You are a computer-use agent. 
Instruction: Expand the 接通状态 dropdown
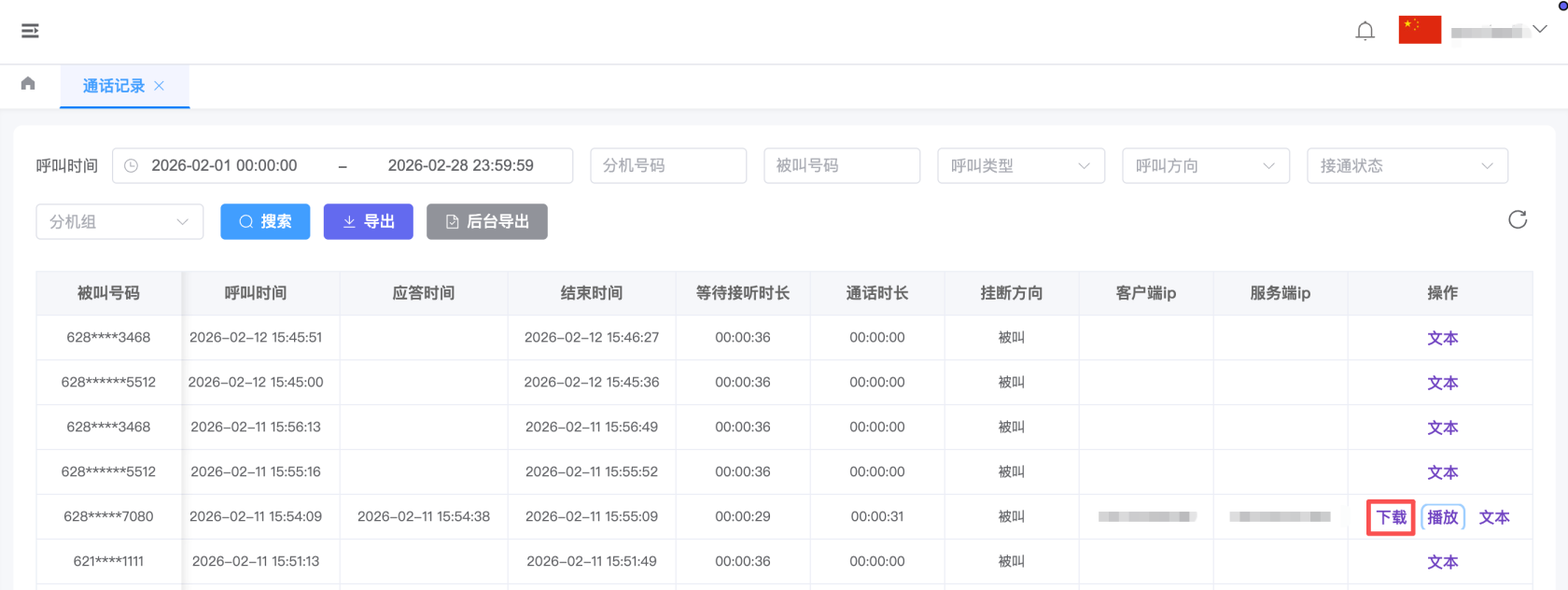1407,166
